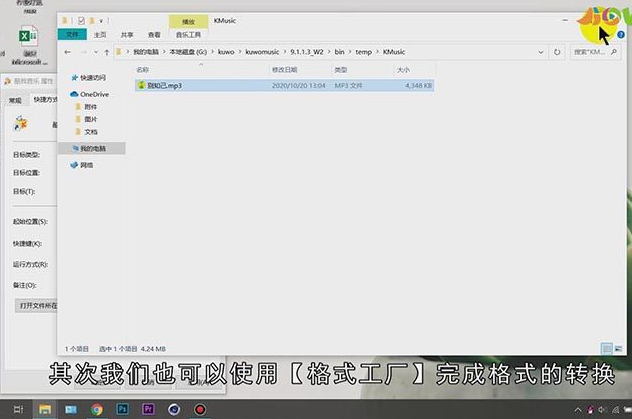Go up one folder level arrow
The image size is (632, 419).
(107, 52)
